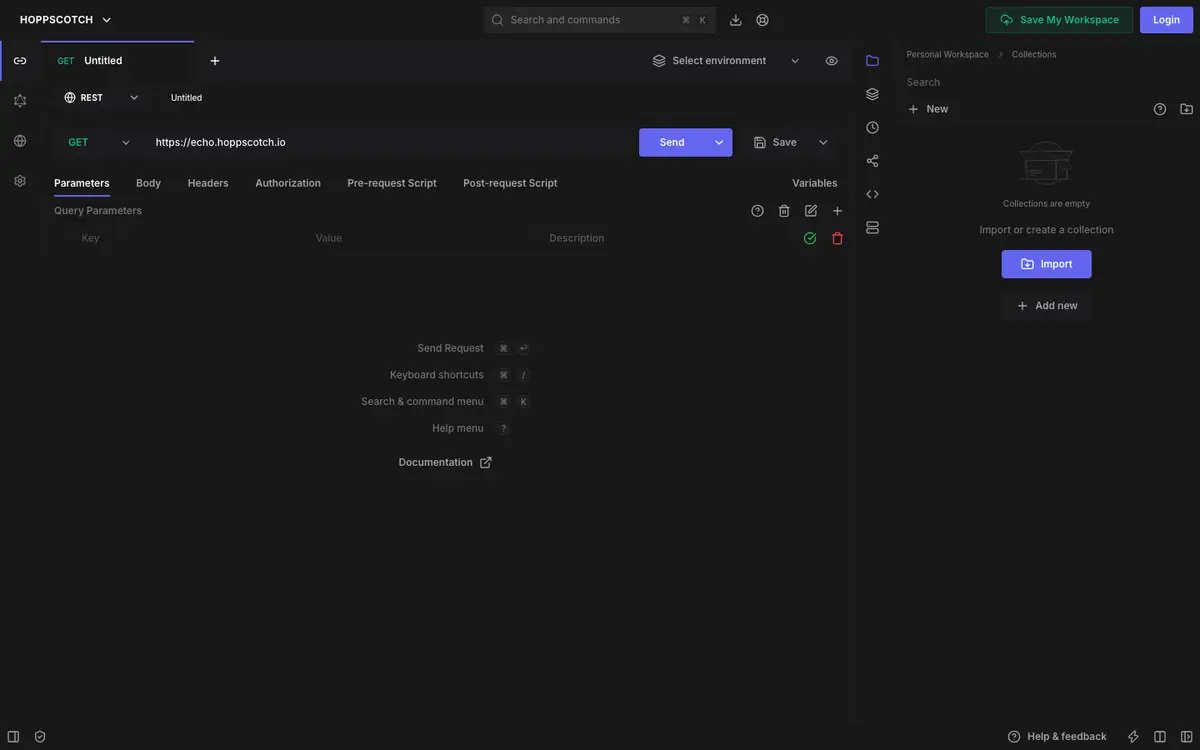Click the collections Search field
Viewport: 1200px width, 750px height.
(1046, 82)
